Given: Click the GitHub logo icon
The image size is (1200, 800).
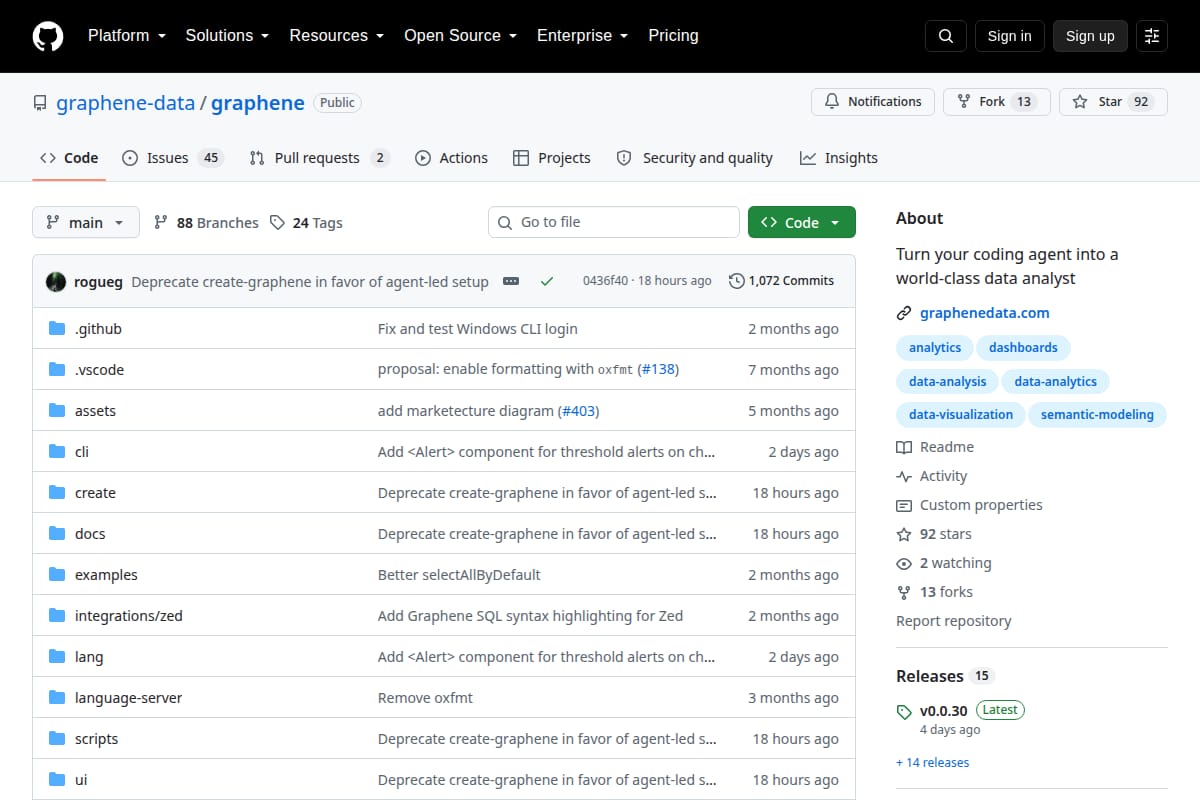Looking at the screenshot, I should tap(48, 36).
